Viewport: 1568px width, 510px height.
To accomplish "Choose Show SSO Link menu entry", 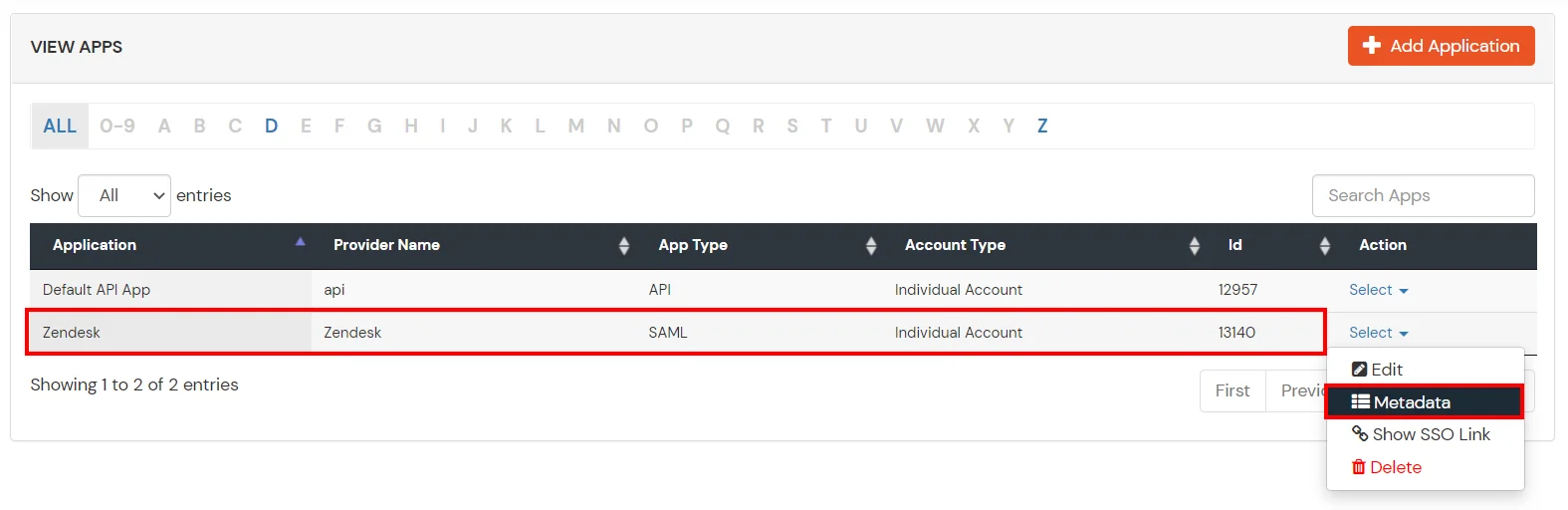I will tap(1425, 434).
